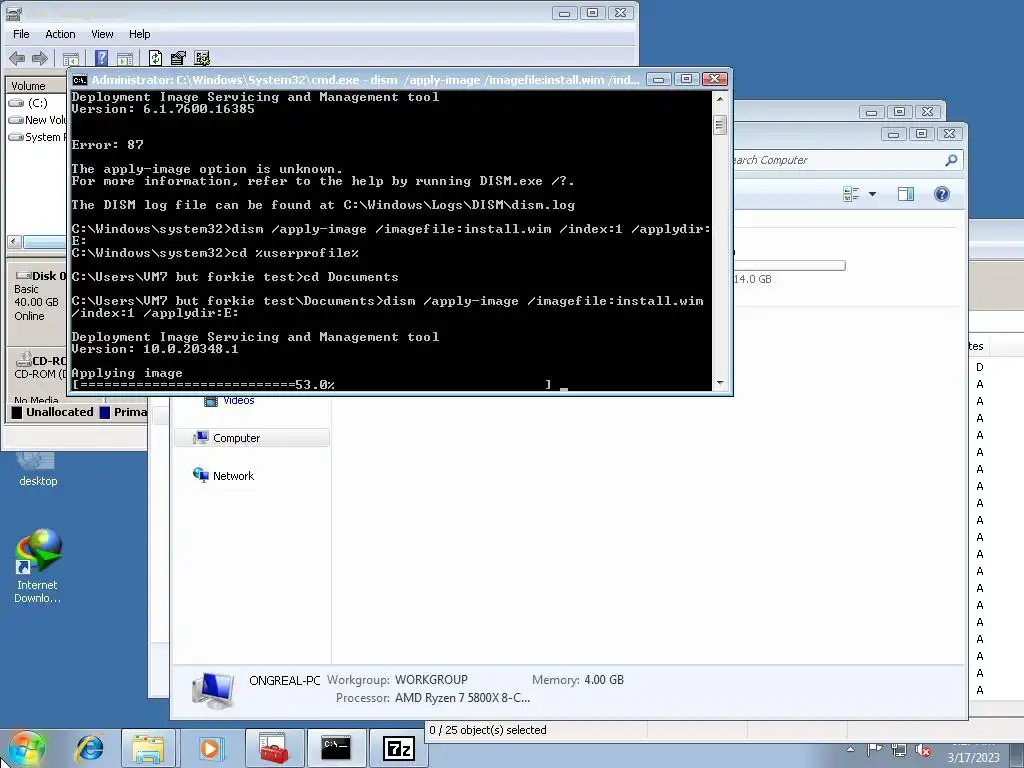
Task: Click the Explorer help question mark icon
Action: click(941, 194)
